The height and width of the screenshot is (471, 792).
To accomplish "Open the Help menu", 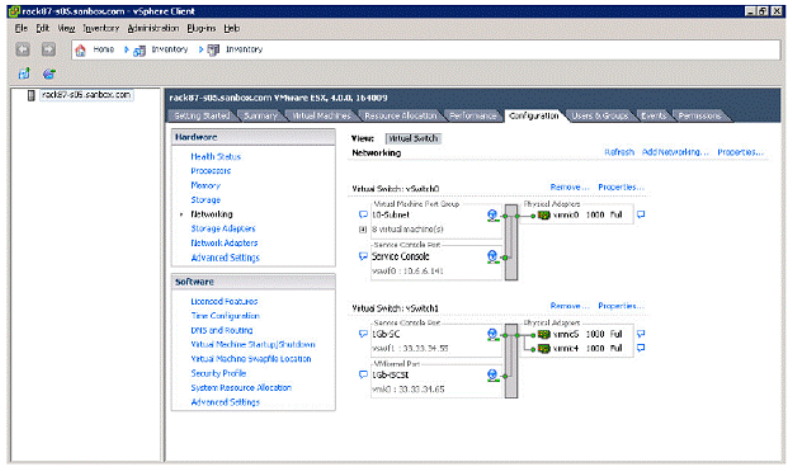I will point(232,28).
